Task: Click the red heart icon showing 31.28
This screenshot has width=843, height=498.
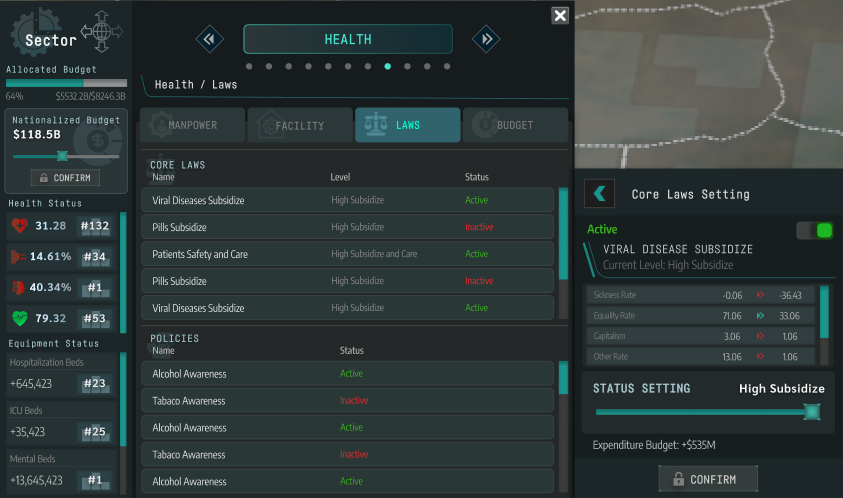Action: (x=20, y=226)
